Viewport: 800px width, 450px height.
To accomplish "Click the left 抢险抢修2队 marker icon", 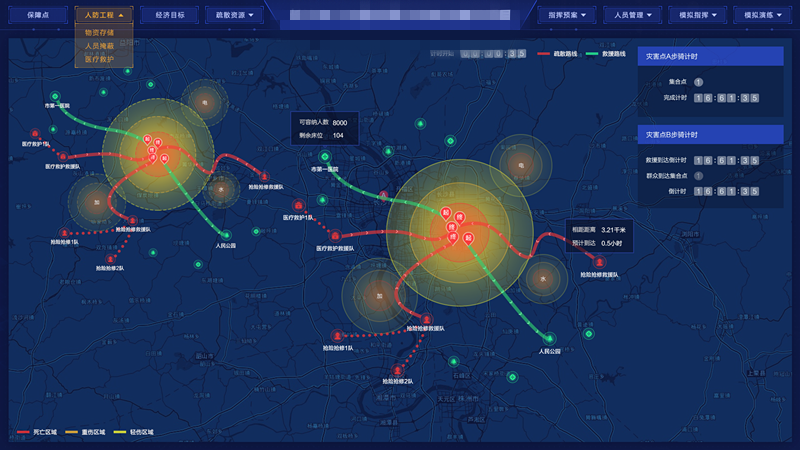I will click(110, 257).
